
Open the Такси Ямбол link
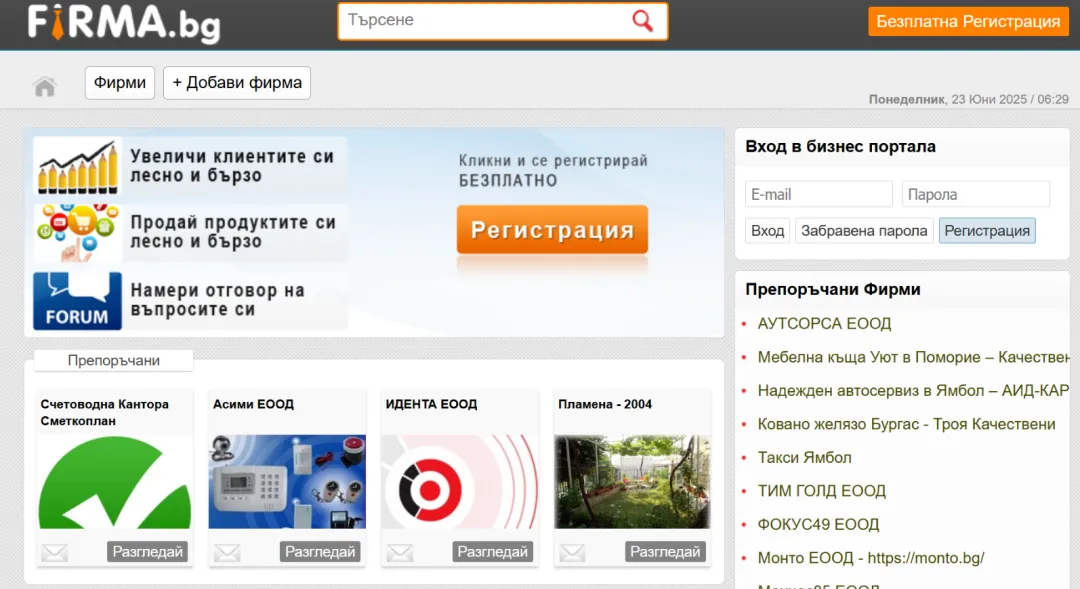click(x=804, y=457)
